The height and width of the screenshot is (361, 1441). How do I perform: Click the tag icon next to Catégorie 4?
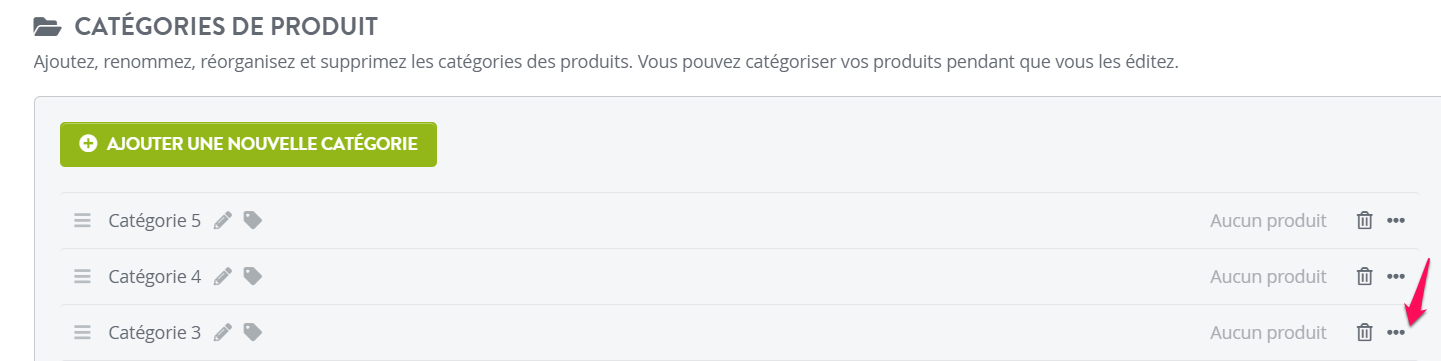[x=253, y=276]
